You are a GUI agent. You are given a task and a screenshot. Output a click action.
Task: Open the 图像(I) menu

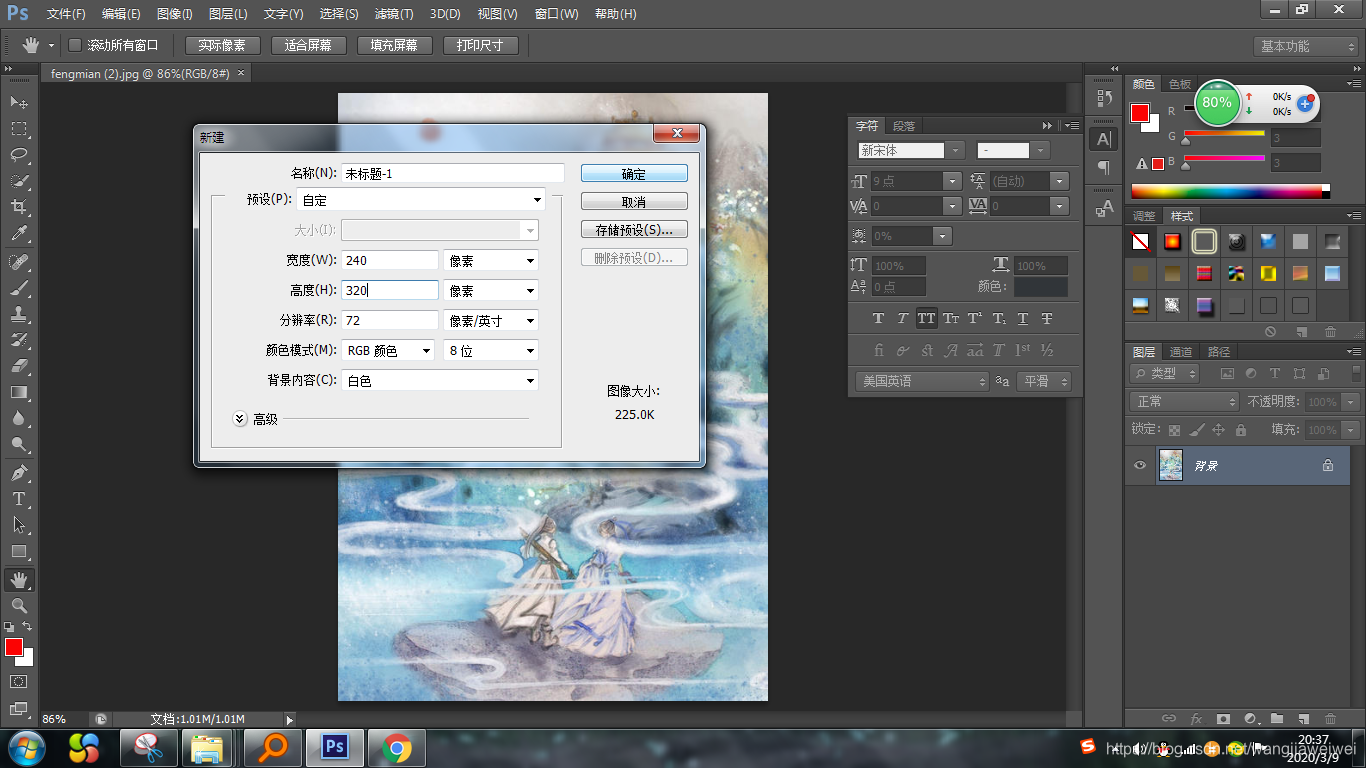click(175, 14)
